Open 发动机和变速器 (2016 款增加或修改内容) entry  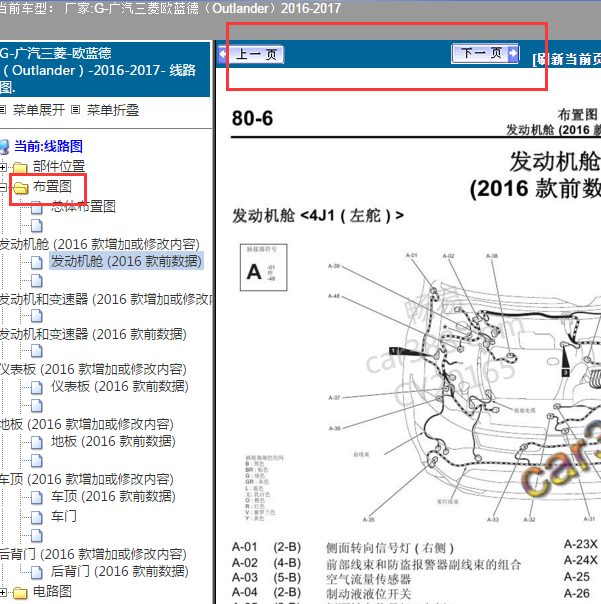click(x=106, y=299)
